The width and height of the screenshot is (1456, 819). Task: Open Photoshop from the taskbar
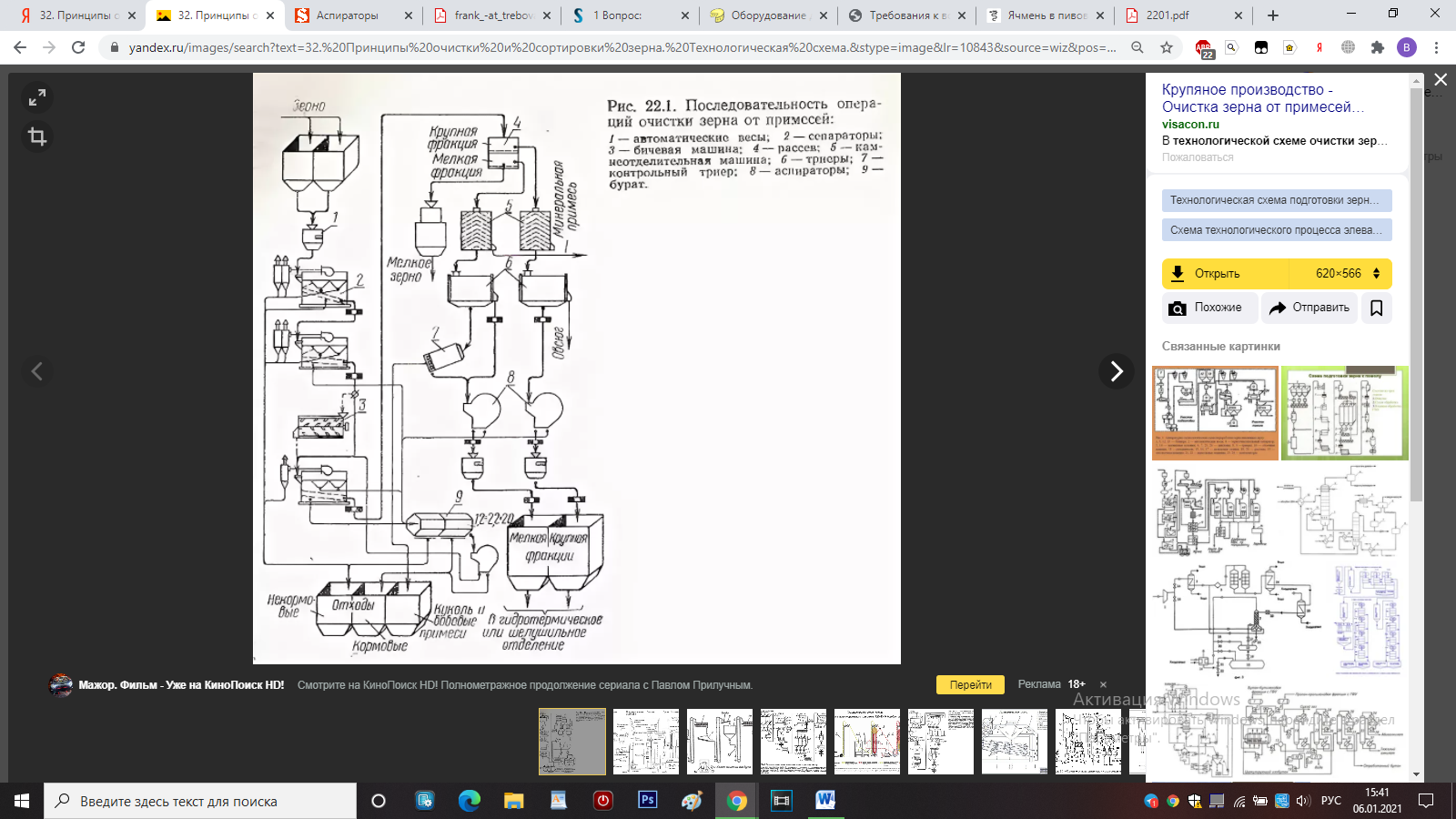point(647,800)
